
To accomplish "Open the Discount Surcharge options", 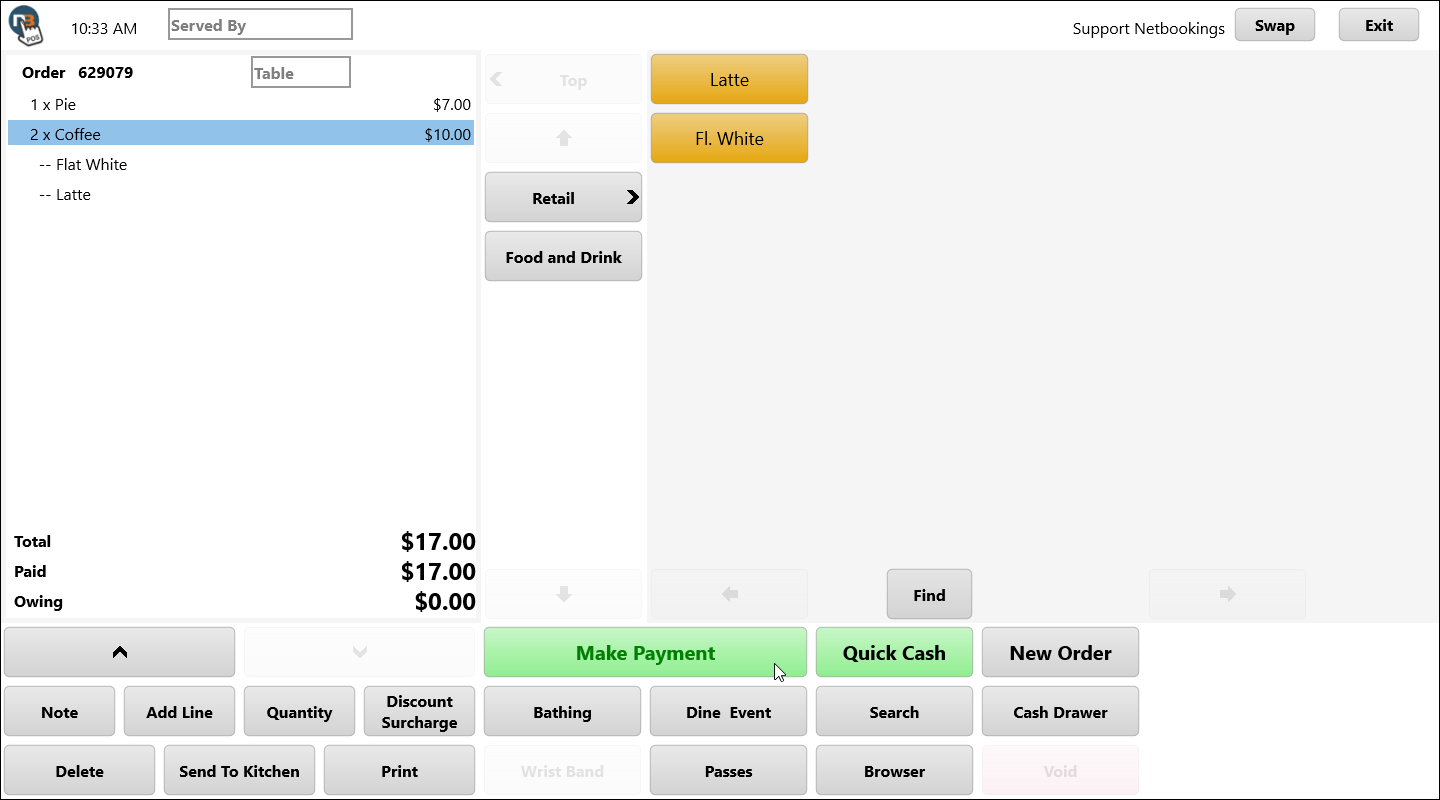I will click(x=419, y=712).
